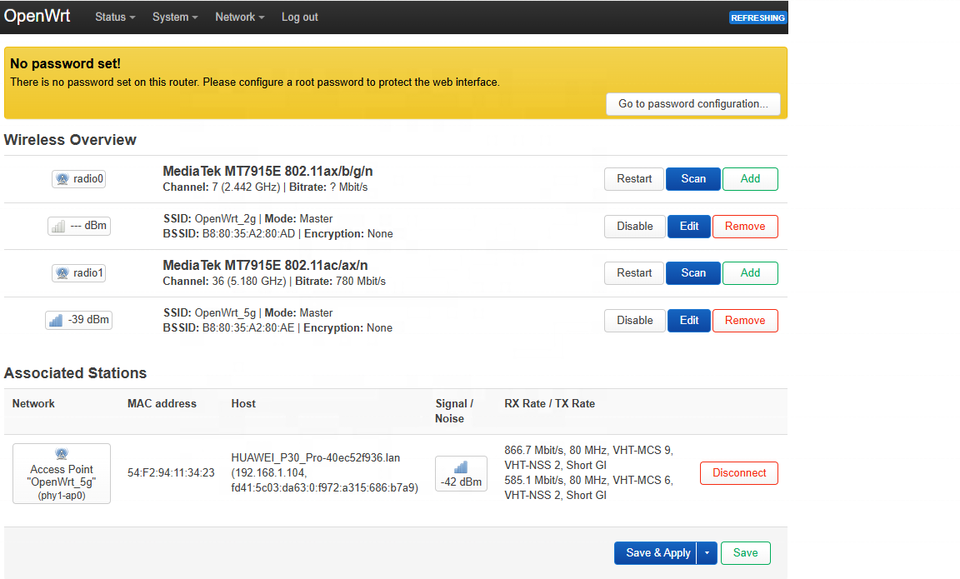Screen dimensions: 960x579
Task: Click the OpenWrt_5g Access Point network badge
Action: click(61, 474)
